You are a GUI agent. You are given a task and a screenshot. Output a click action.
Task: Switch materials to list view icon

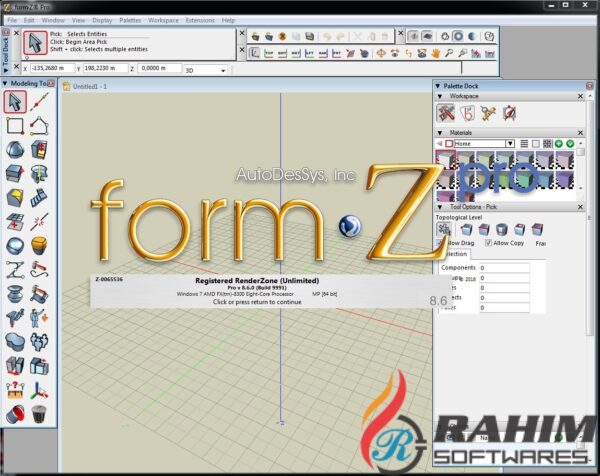tap(524, 143)
